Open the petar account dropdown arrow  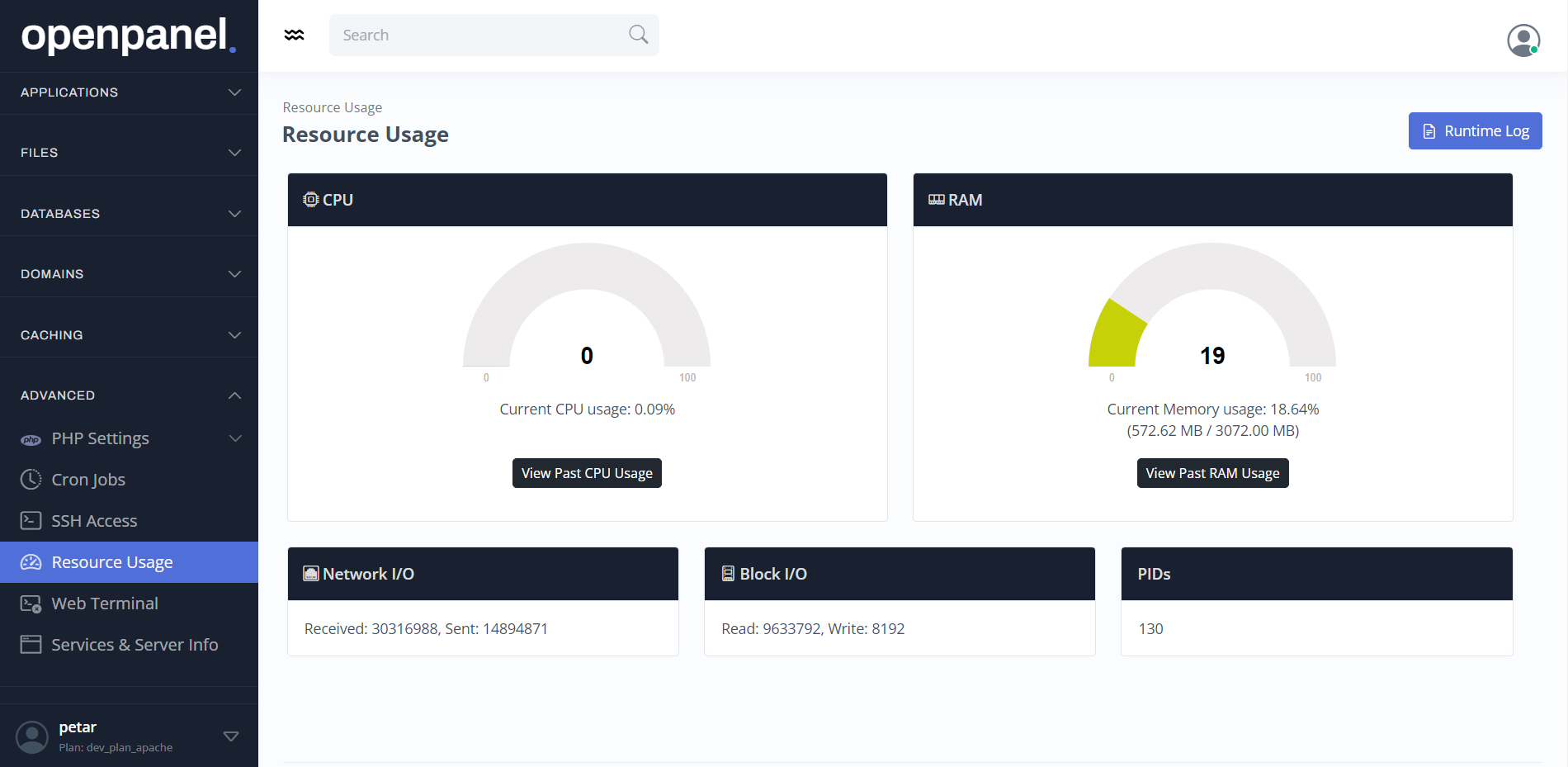click(x=231, y=736)
